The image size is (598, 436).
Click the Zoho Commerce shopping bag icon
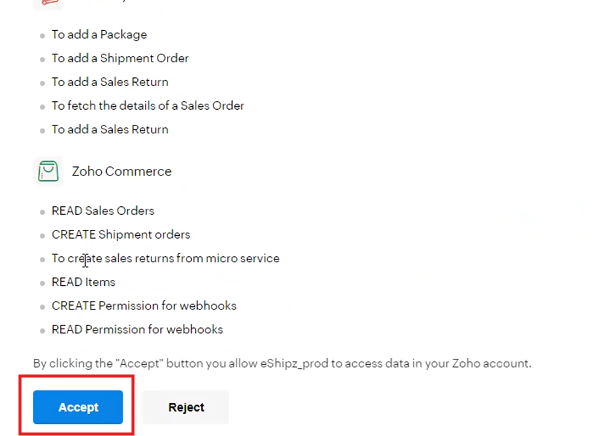click(x=48, y=171)
